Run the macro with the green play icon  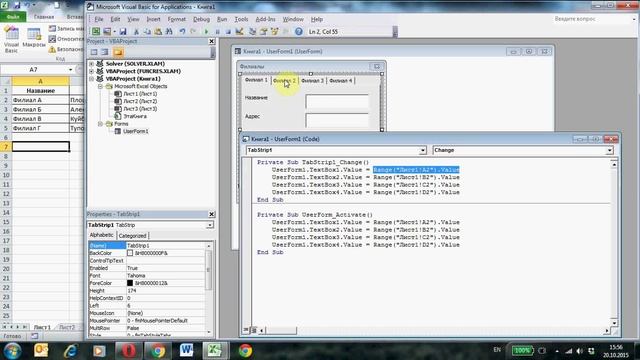pyautogui.click(x=206, y=31)
